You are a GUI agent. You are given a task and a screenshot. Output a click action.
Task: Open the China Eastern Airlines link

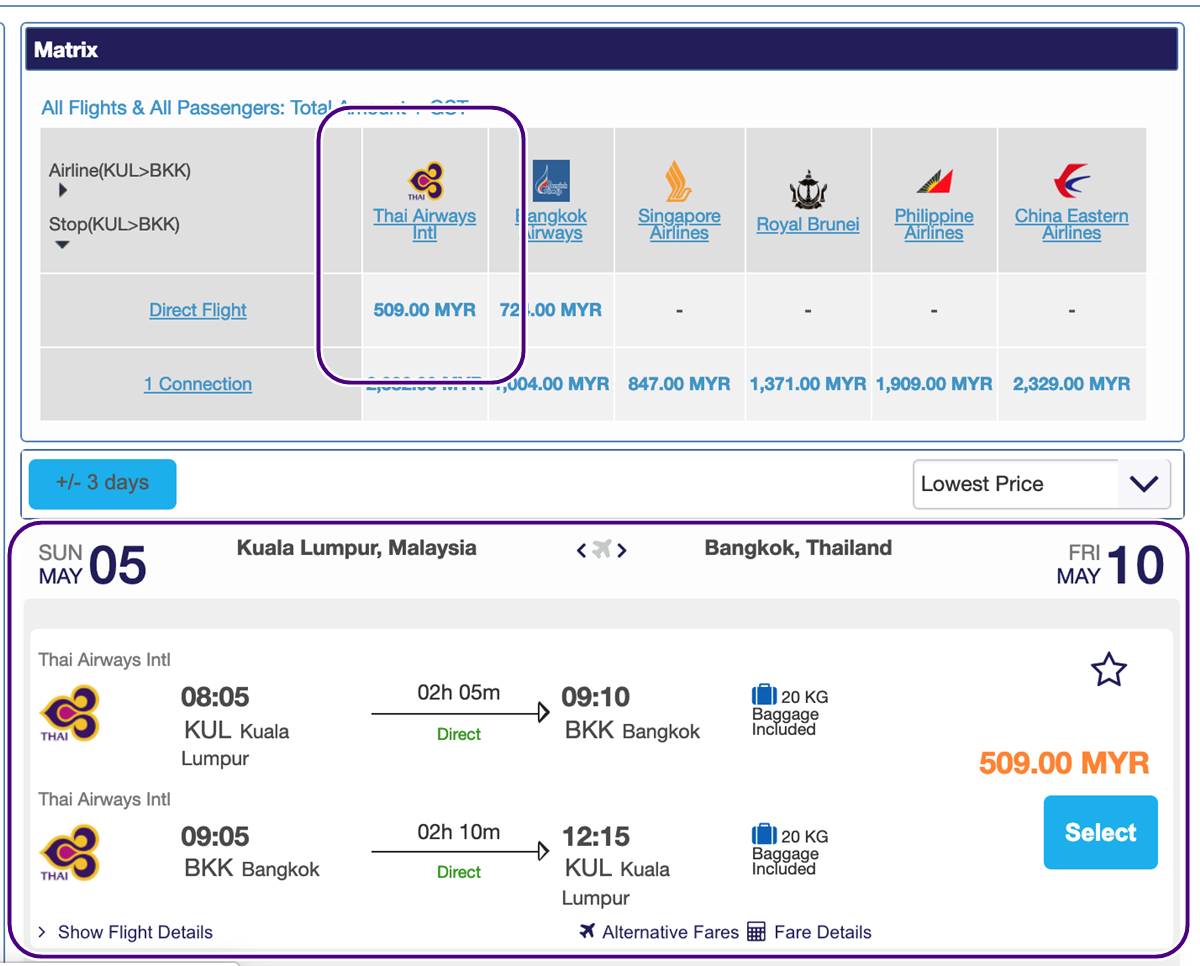(x=1072, y=224)
